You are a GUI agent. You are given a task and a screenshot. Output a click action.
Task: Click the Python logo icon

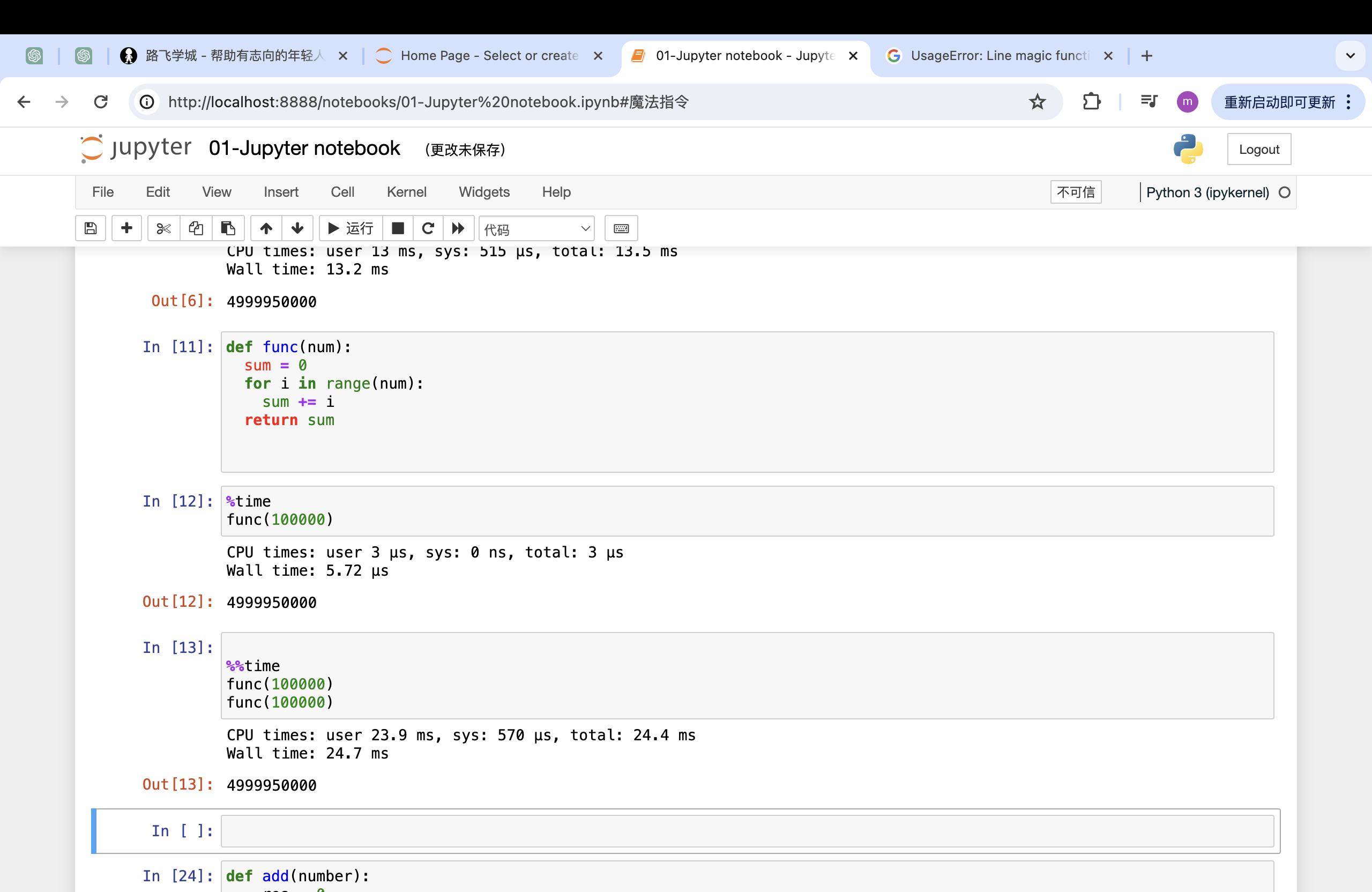point(1188,149)
